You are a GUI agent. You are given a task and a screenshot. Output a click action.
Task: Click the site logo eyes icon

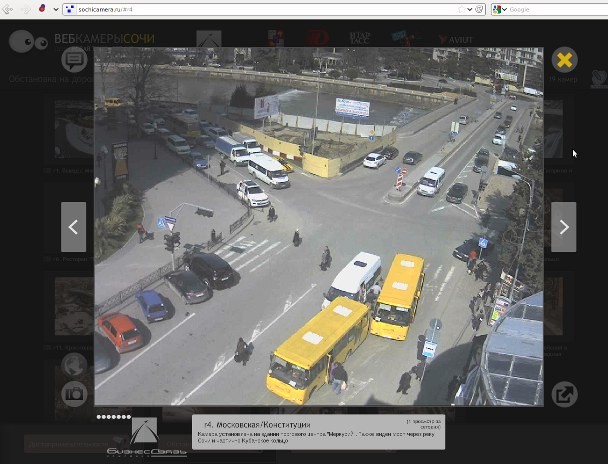click(28, 42)
